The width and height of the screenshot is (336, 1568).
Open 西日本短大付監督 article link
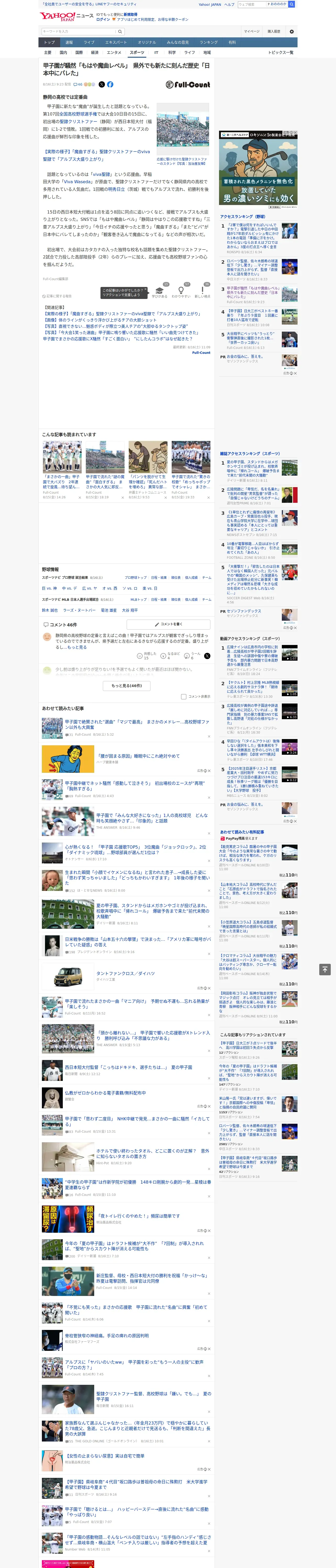click(x=129, y=1067)
